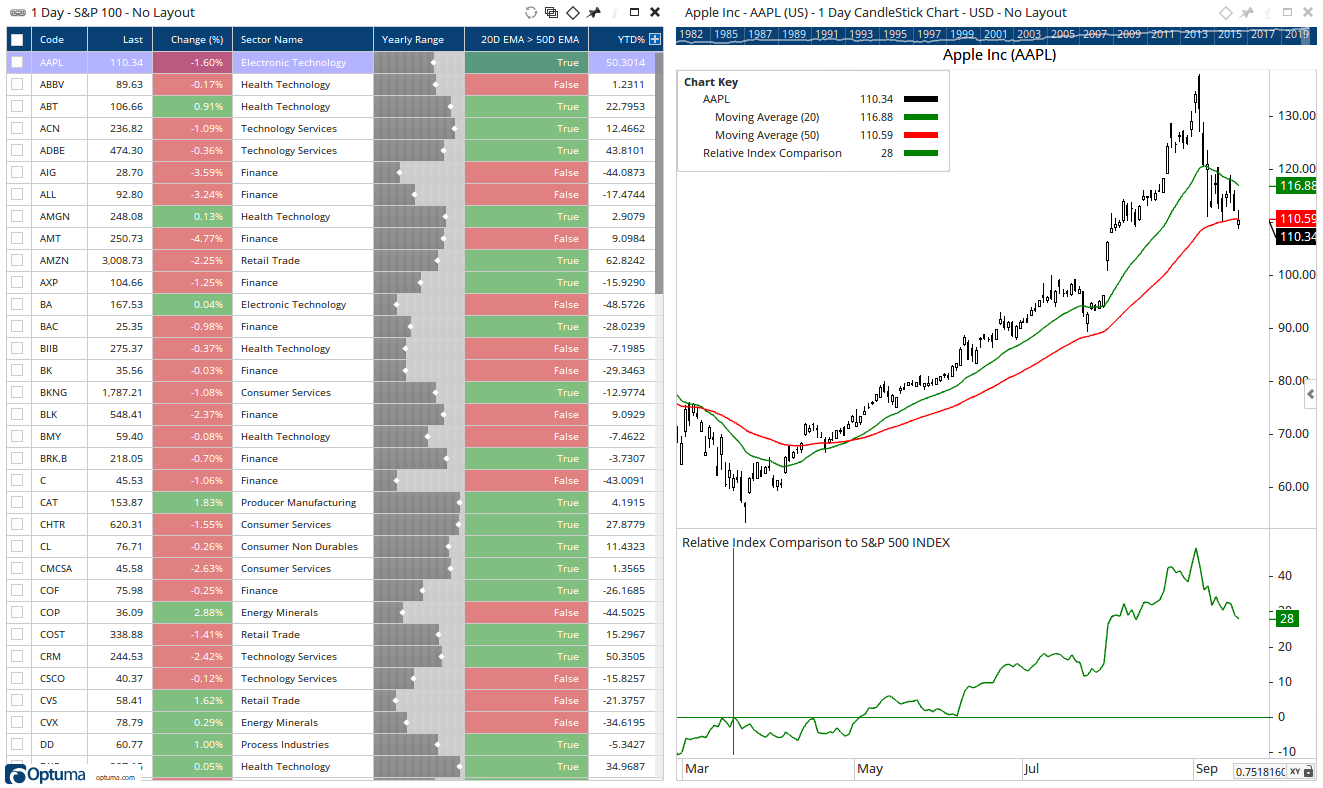The width and height of the screenshot is (1323, 788).
Task: Jump to 2017 on the timeline strip
Action: pos(1263,34)
